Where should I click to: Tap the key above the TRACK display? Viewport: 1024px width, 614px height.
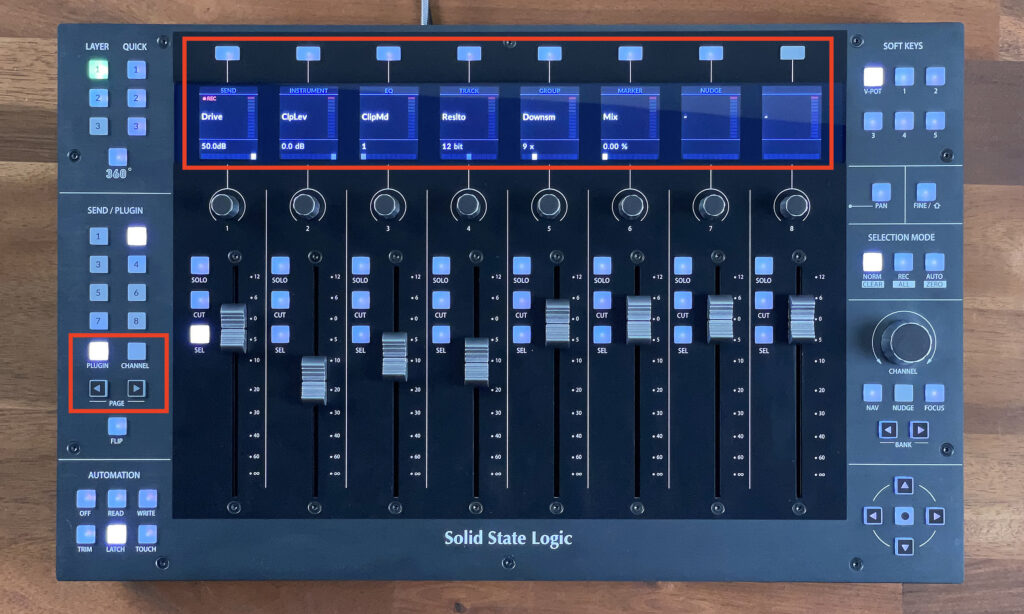469,53
